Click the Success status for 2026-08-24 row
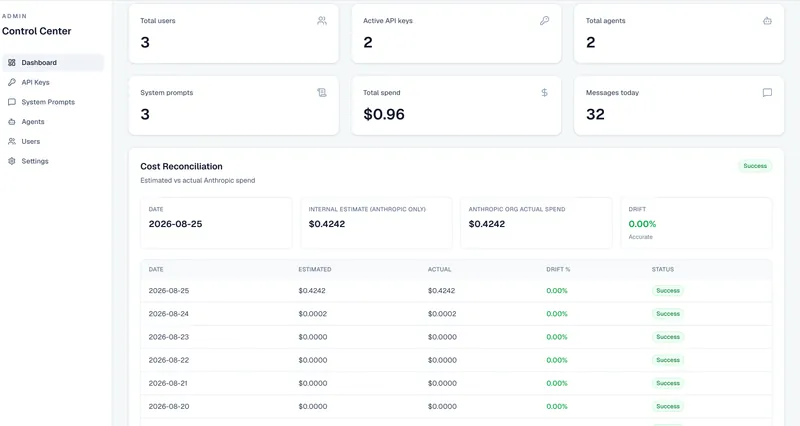 (x=668, y=314)
